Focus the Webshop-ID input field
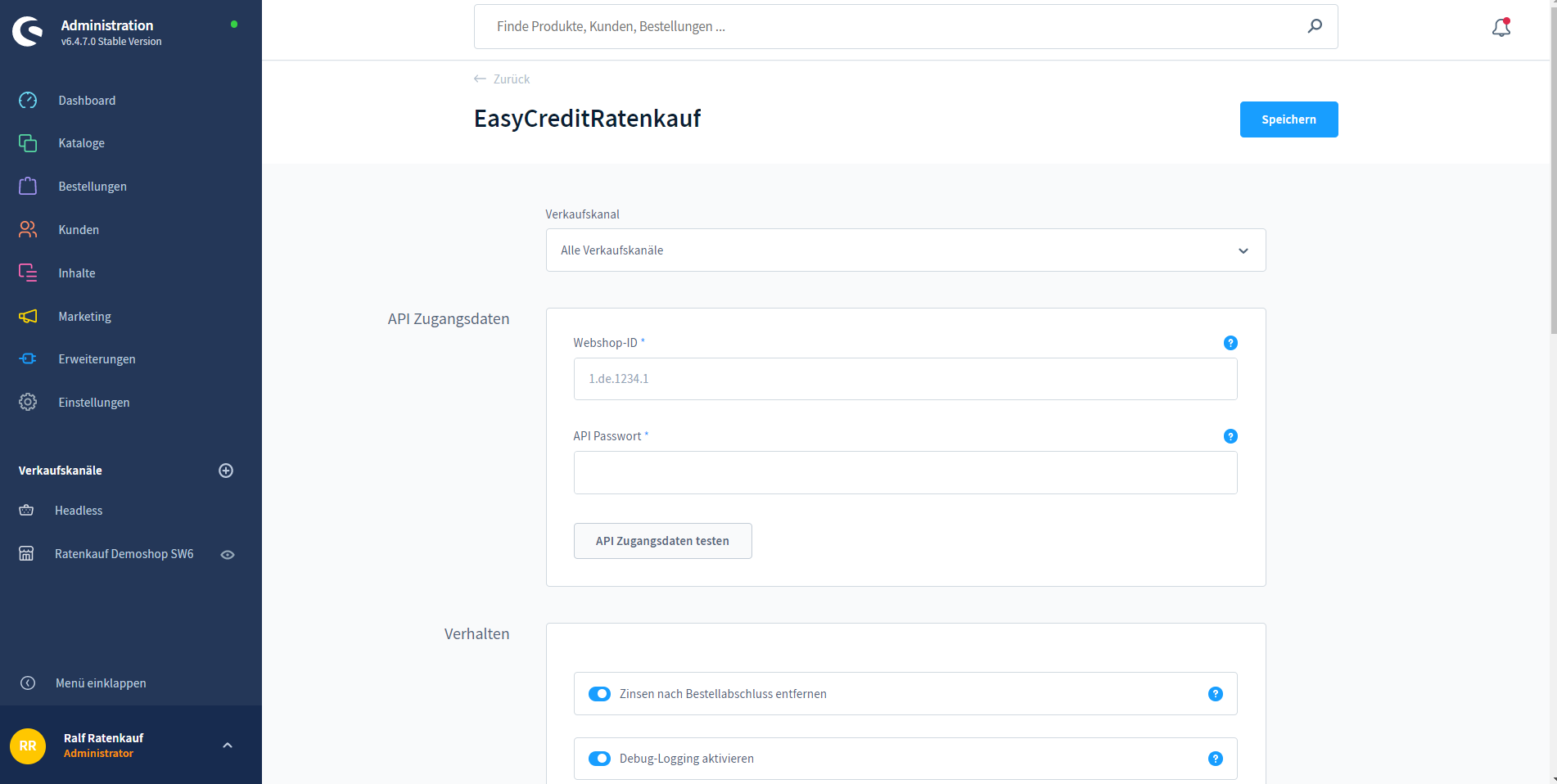 coord(905,379)
